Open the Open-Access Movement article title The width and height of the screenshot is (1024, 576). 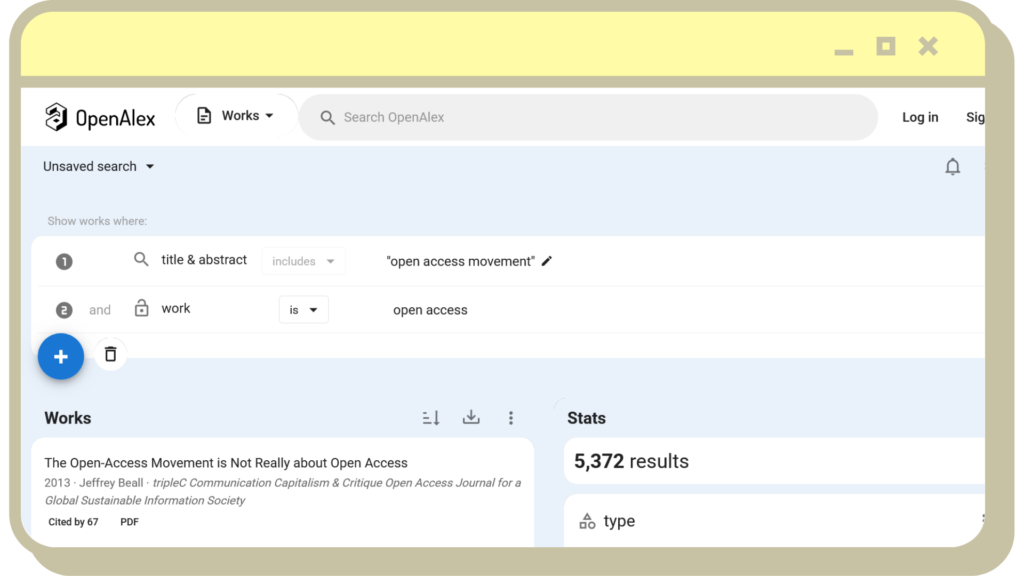click(x=226, y=463)
